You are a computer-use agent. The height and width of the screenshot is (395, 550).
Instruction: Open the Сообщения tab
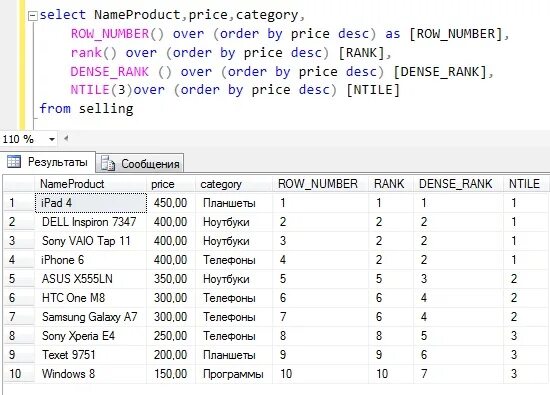(x=140, y=163)
